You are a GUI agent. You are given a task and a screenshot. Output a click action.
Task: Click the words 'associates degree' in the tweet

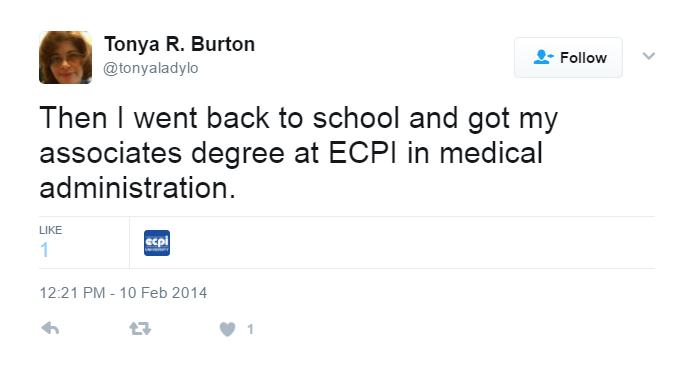[x=162, y=154]
